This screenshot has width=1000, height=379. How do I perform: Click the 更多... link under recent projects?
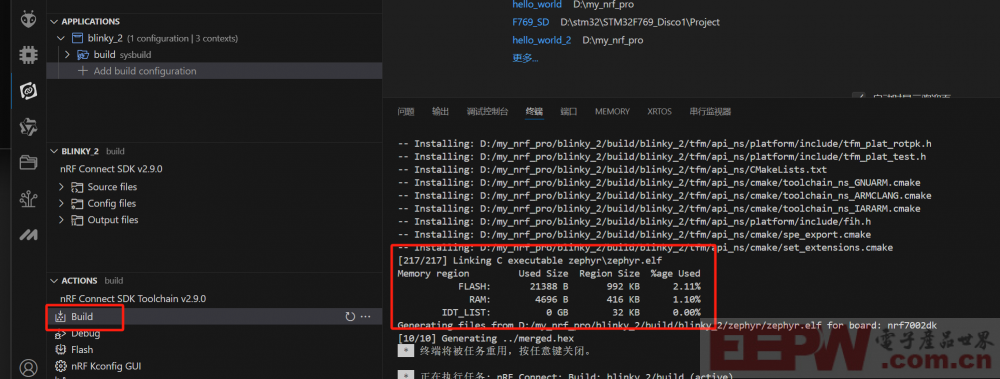[526, 58]
